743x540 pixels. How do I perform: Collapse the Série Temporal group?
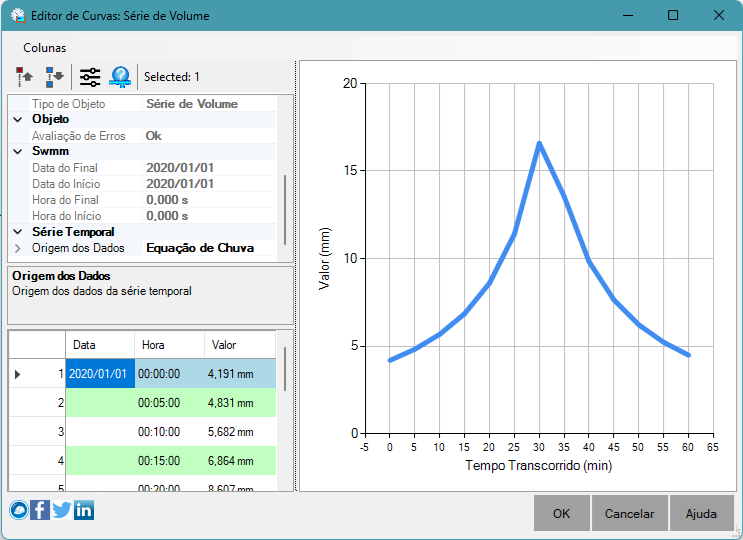(18, 232)
